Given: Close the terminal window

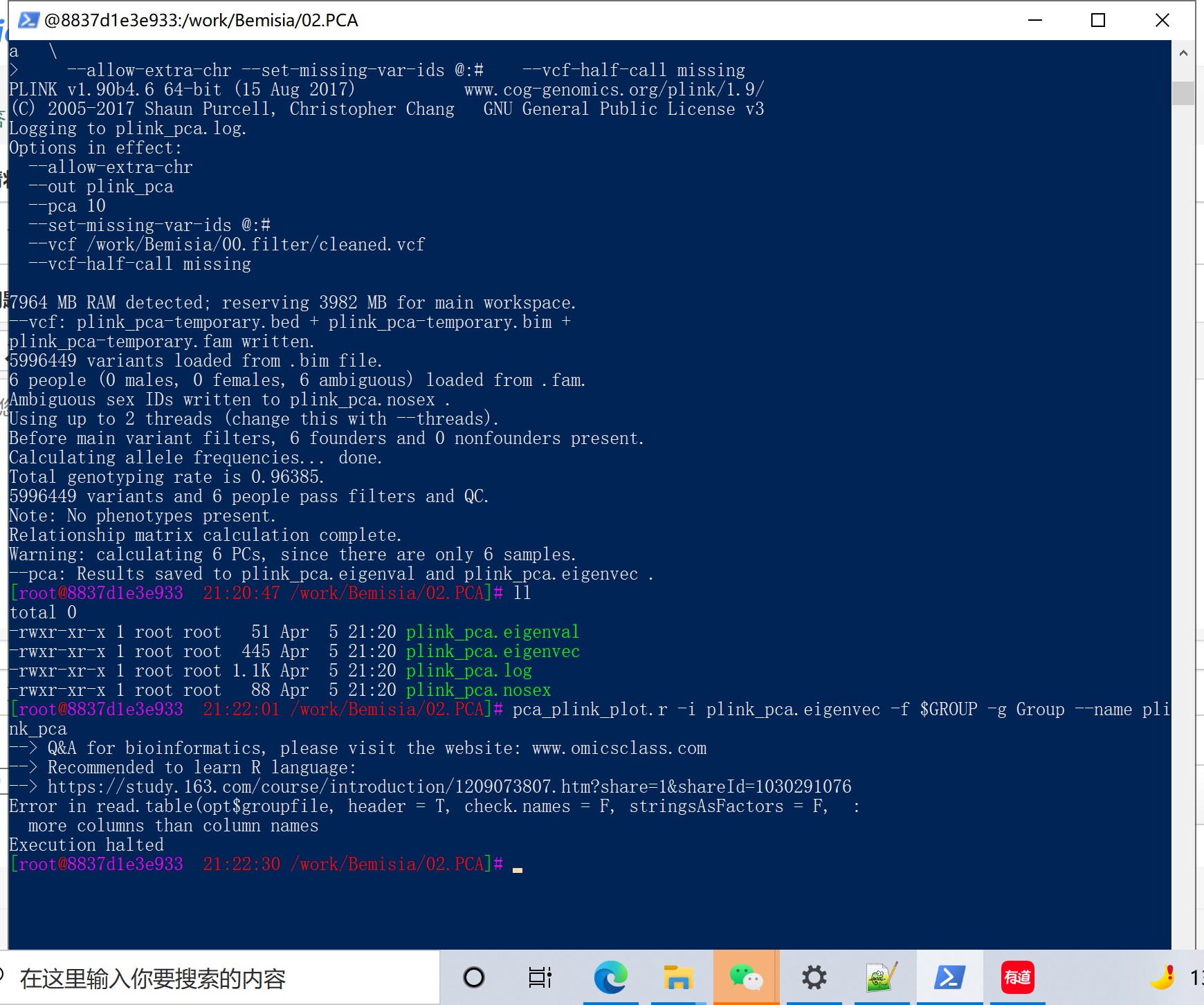Looking at the screenshot, I should 1162,20.
